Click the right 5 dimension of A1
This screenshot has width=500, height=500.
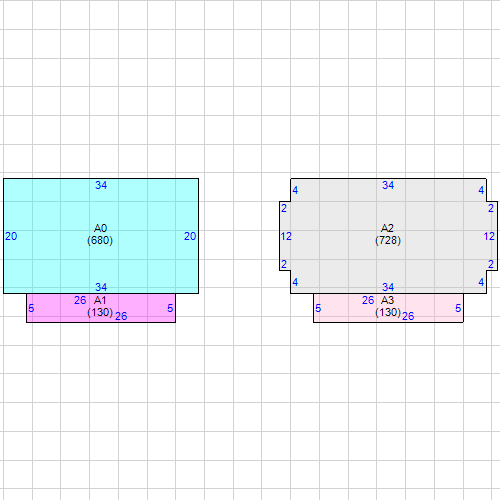170,308
